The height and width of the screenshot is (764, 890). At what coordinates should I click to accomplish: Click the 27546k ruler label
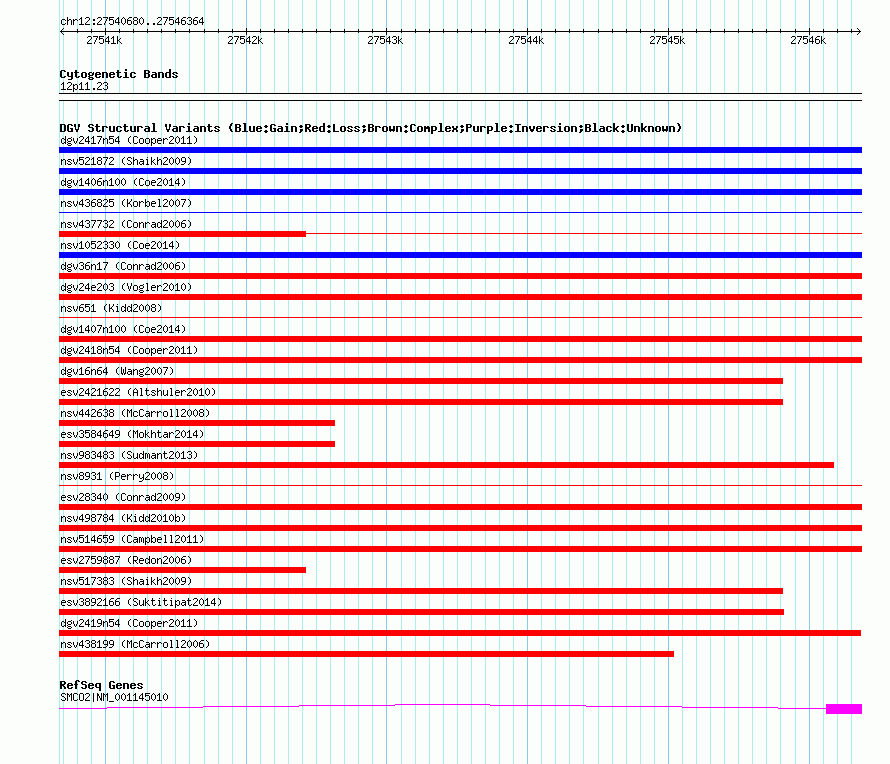pyautogui.click(x=808, y=40)
